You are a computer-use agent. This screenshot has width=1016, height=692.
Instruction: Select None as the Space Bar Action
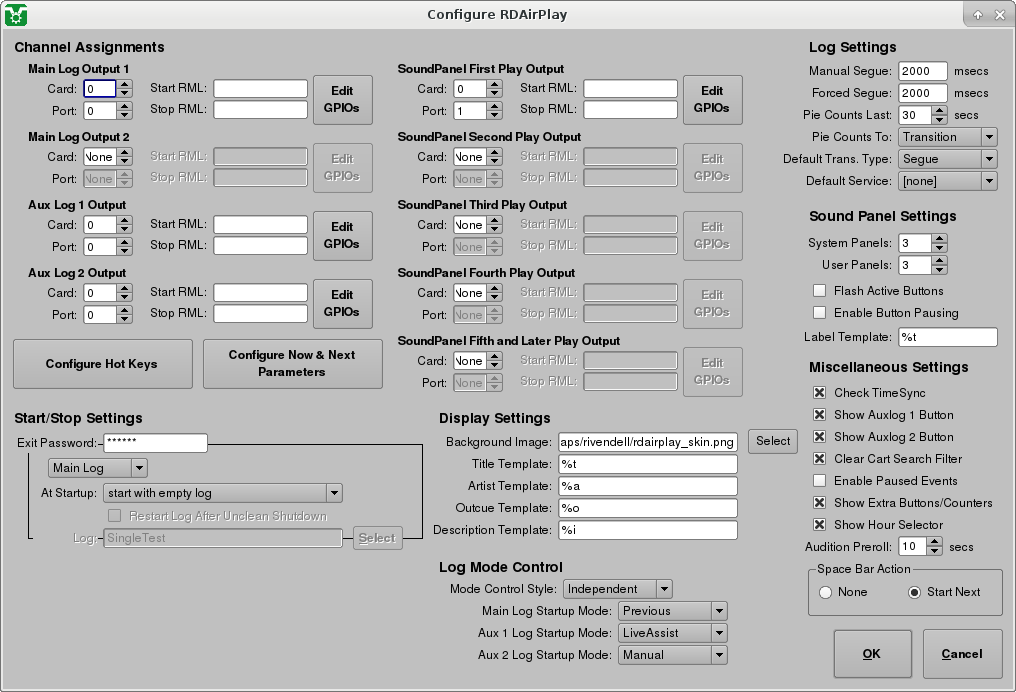point(825,592)
